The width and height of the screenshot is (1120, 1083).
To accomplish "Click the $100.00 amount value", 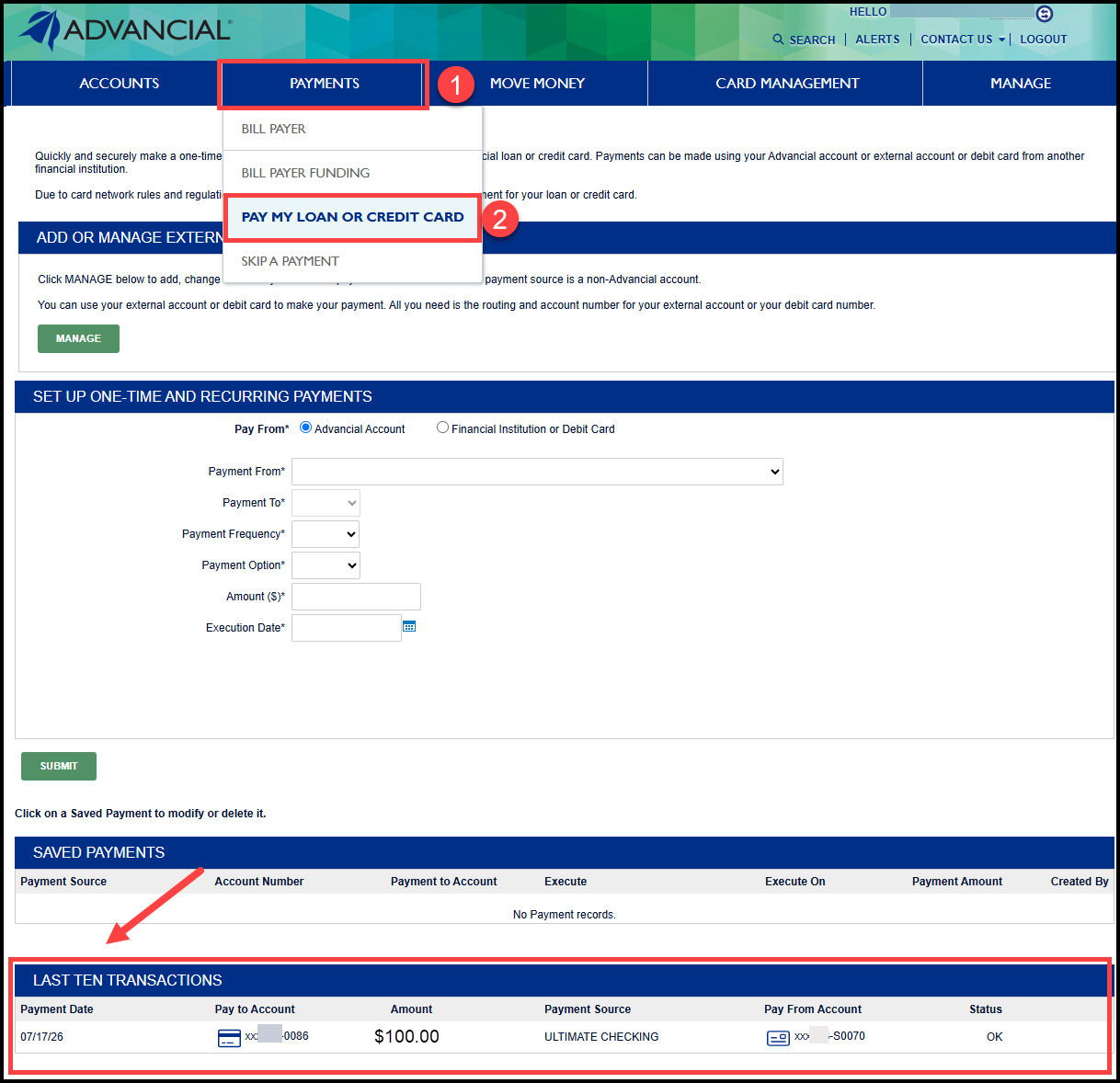I will [406, 1037].
